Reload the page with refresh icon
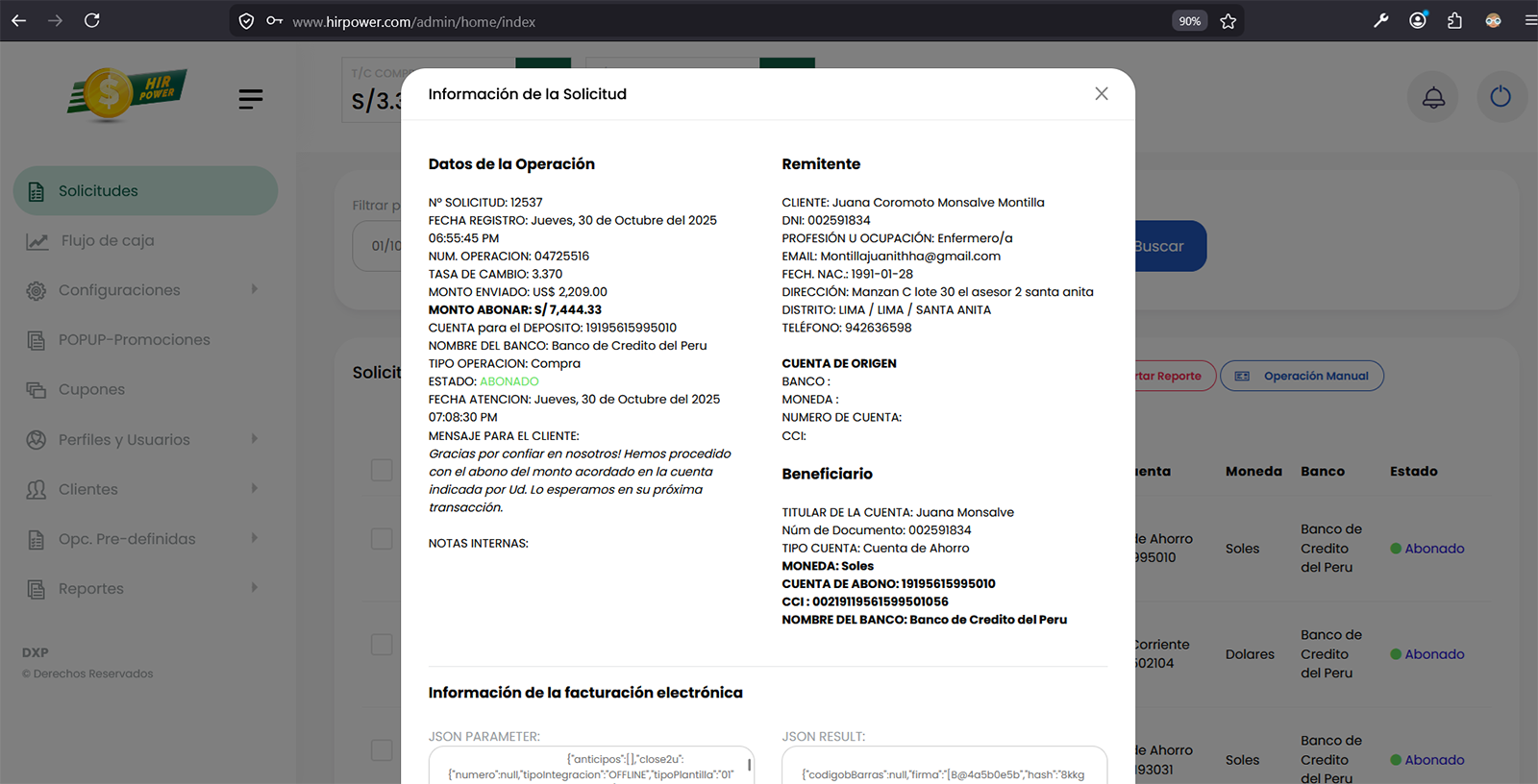 point(92,20)
